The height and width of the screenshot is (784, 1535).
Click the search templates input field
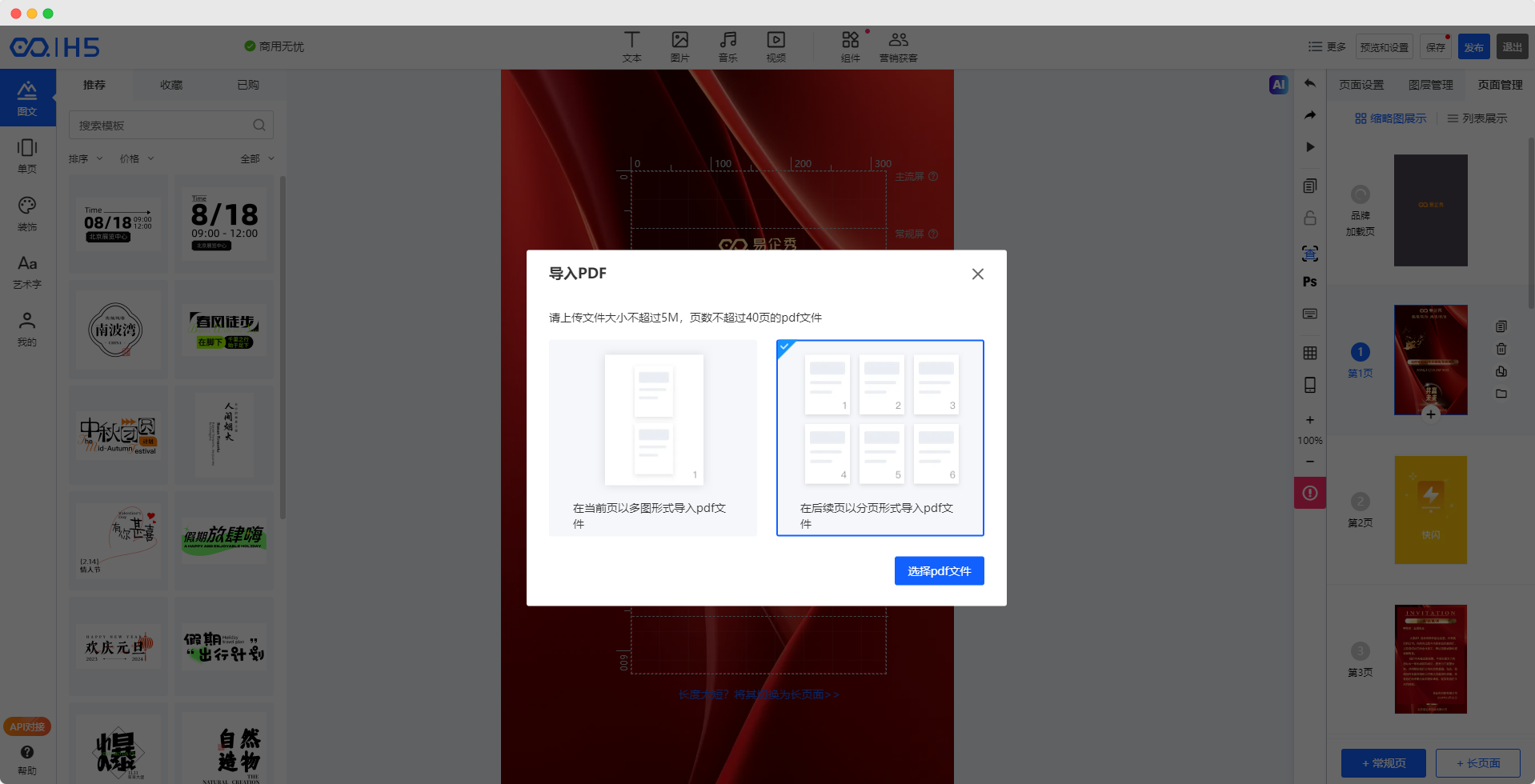(x=164, y=126)
